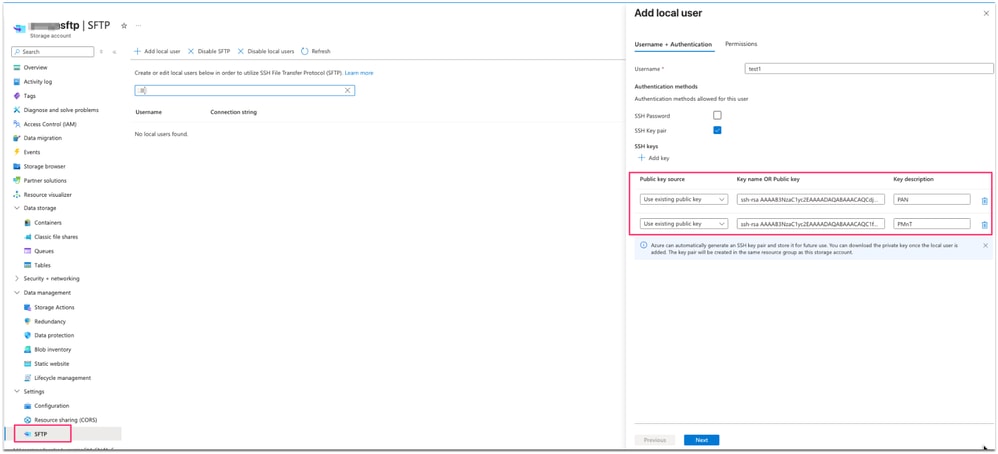Click the Data migration icon
998x454 pixels.
point(17,138)
